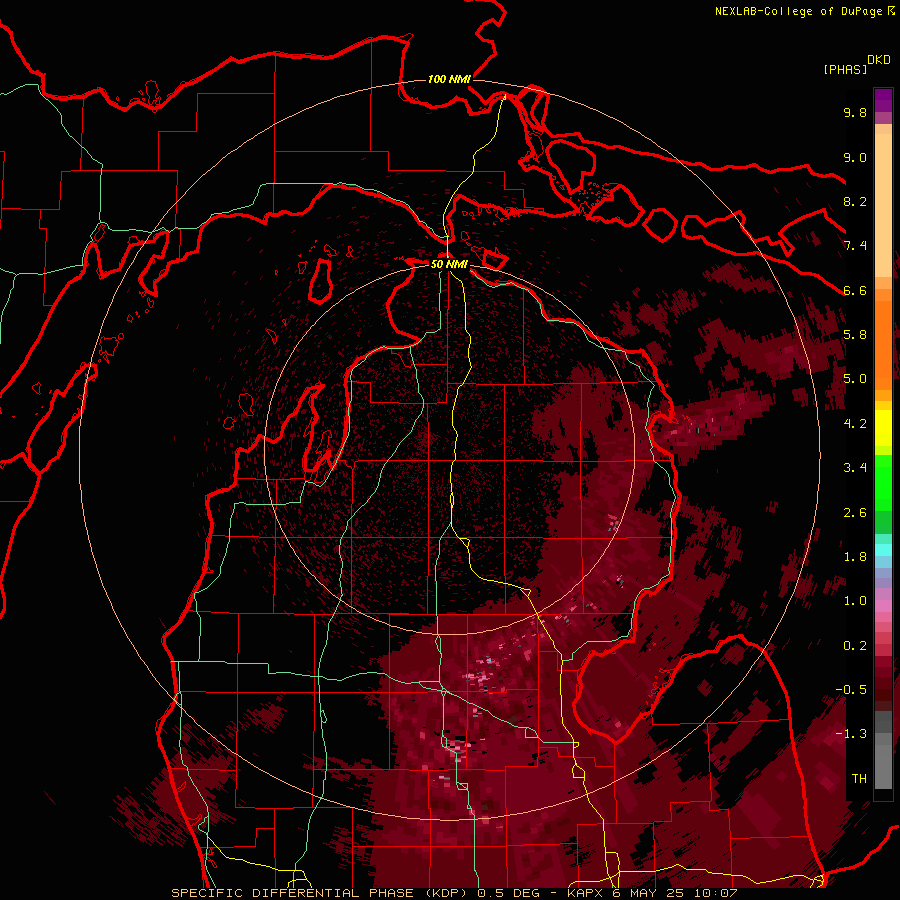900x900 pixels.
Task: Click the 2.6 legend value
Action: (x=855, y=513)
